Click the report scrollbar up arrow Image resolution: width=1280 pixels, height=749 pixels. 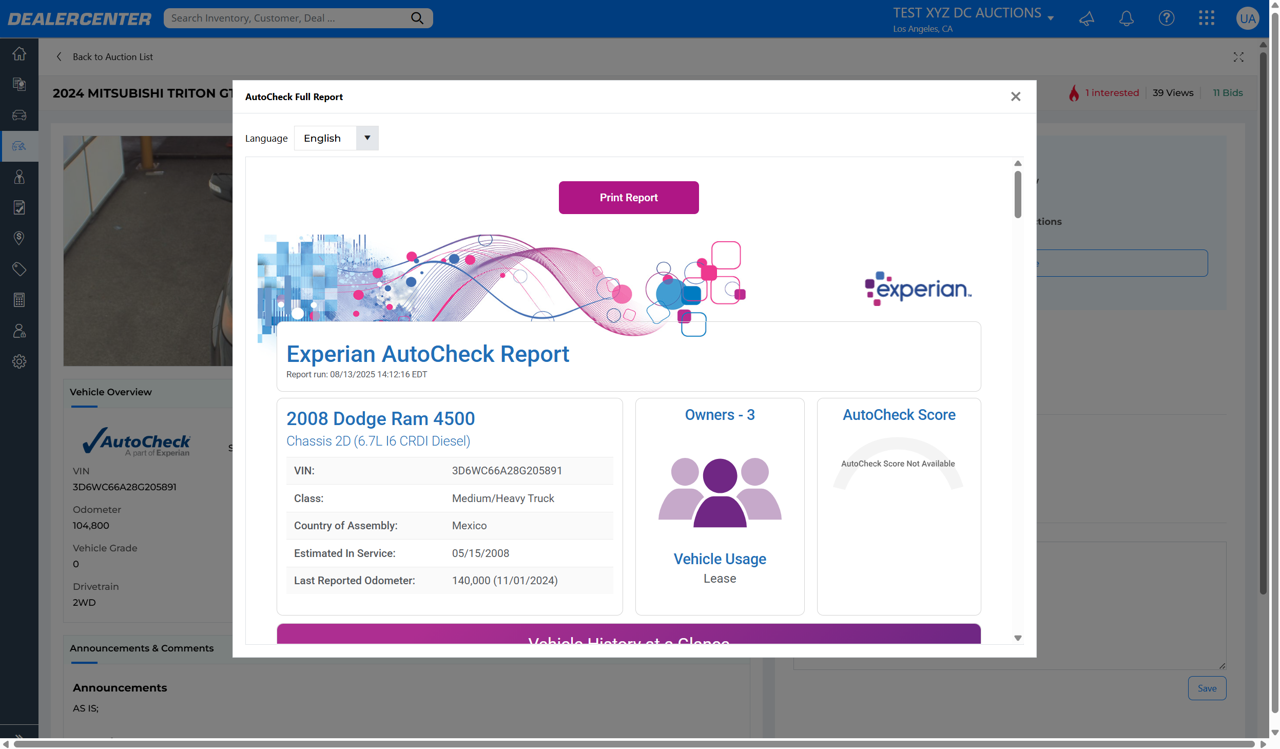click(x=1018, y=163)
